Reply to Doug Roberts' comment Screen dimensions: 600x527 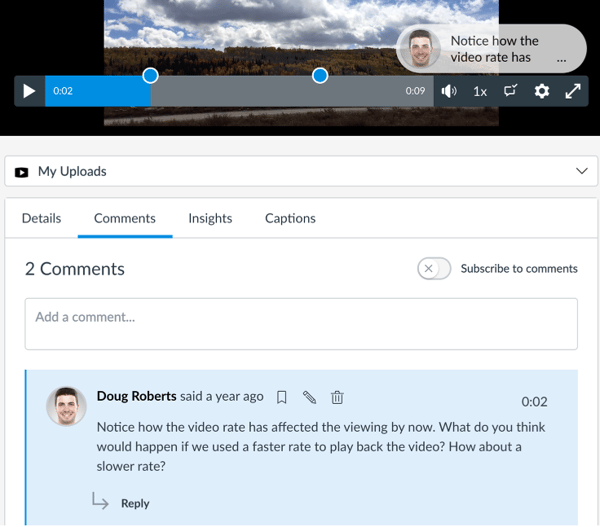135,503
